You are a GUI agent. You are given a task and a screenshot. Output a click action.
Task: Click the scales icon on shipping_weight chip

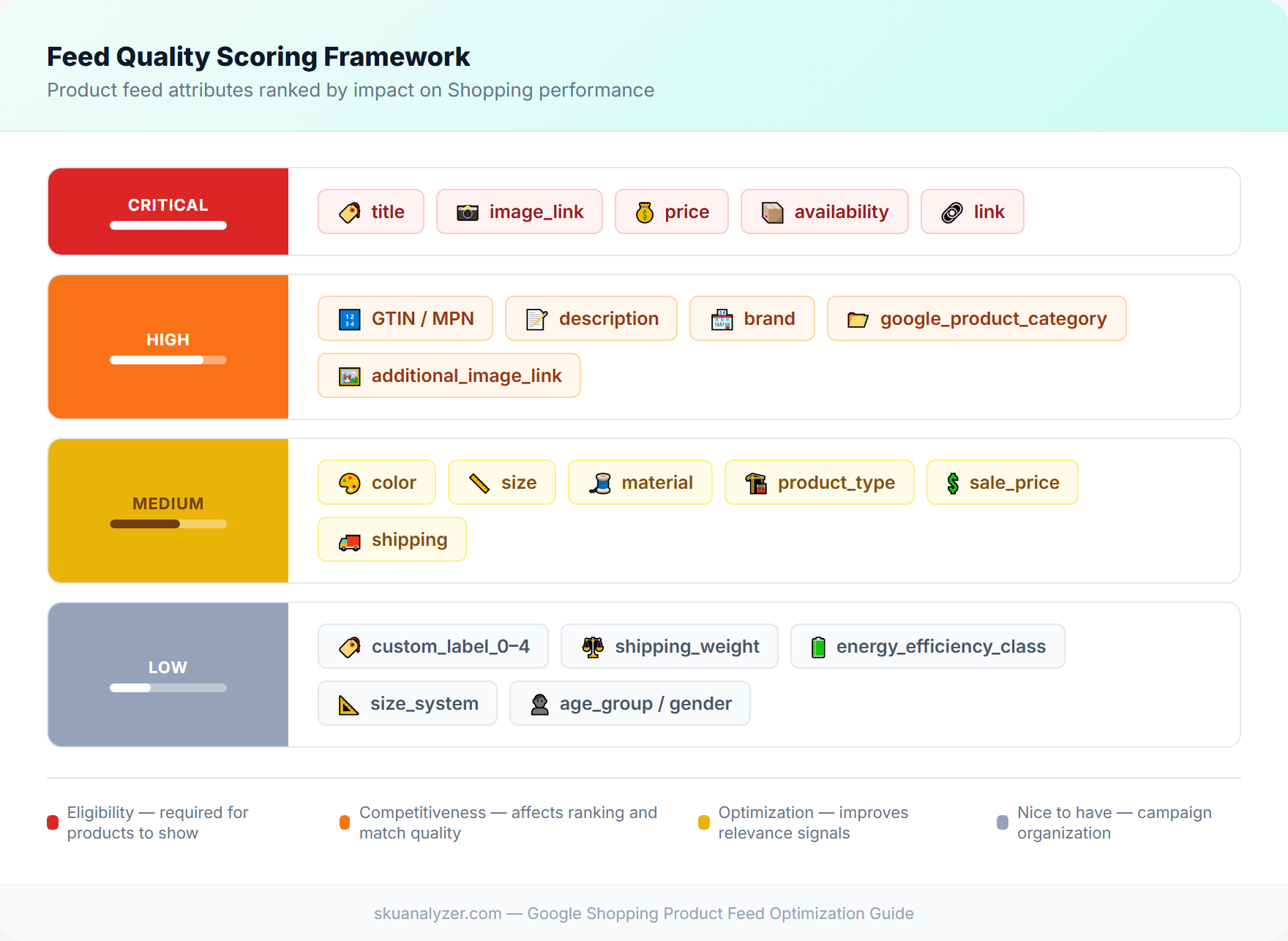(593, 646)
